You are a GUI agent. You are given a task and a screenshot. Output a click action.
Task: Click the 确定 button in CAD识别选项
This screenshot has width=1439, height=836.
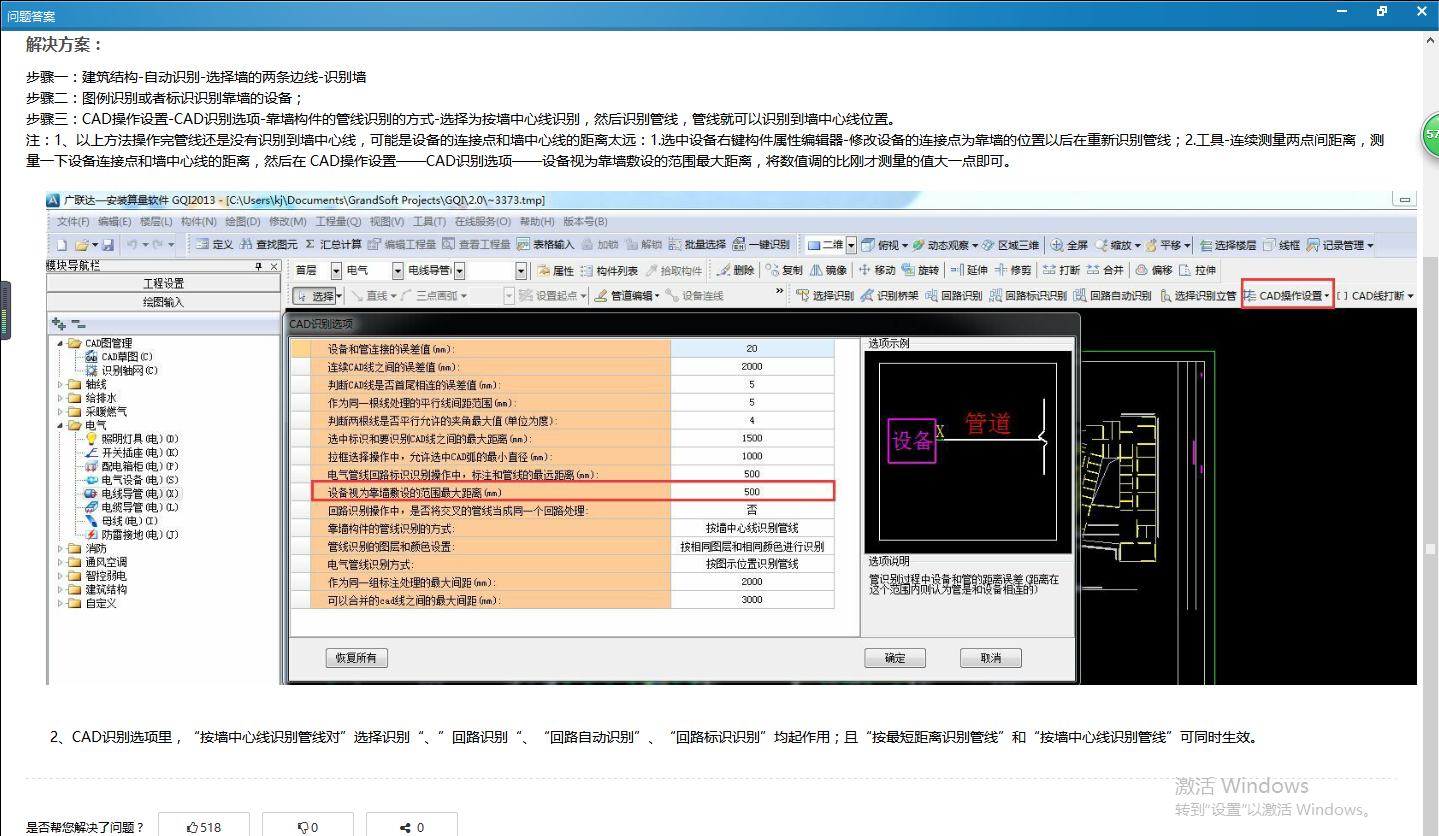[x=895, y=658]
